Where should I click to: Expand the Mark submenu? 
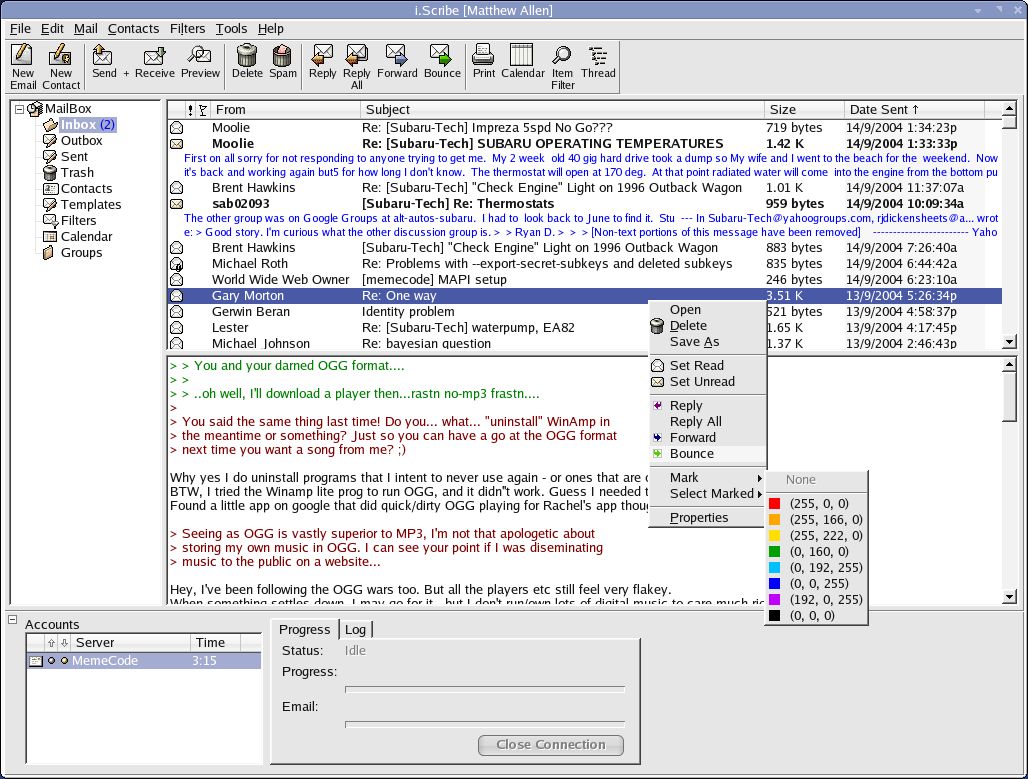coord(683,477)
